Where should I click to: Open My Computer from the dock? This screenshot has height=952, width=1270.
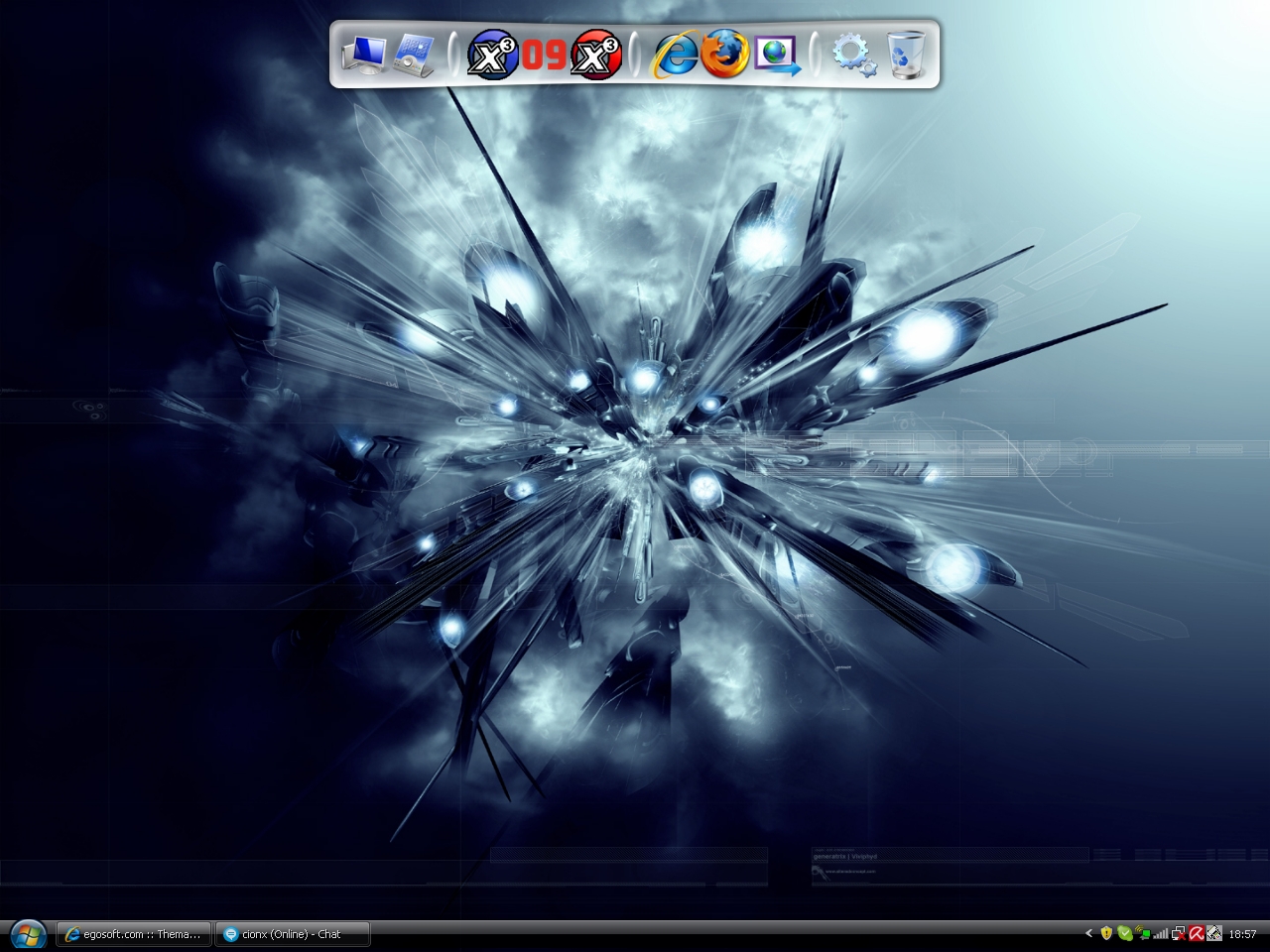pos(363,54)
